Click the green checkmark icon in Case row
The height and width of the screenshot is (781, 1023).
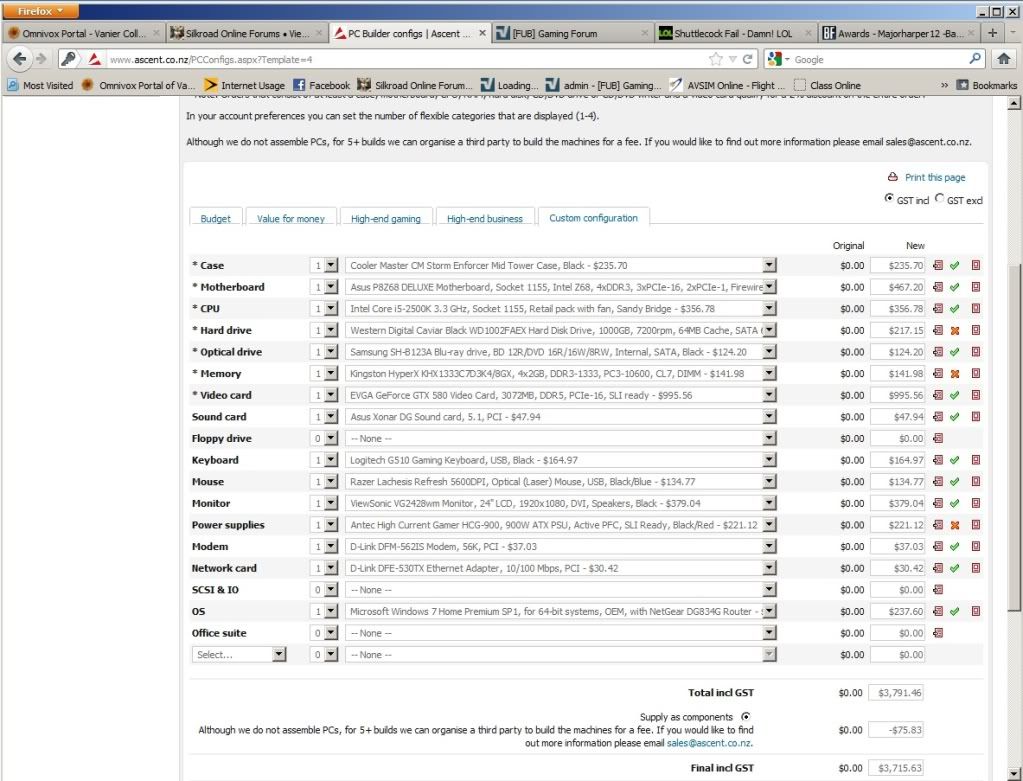point(954,266)
